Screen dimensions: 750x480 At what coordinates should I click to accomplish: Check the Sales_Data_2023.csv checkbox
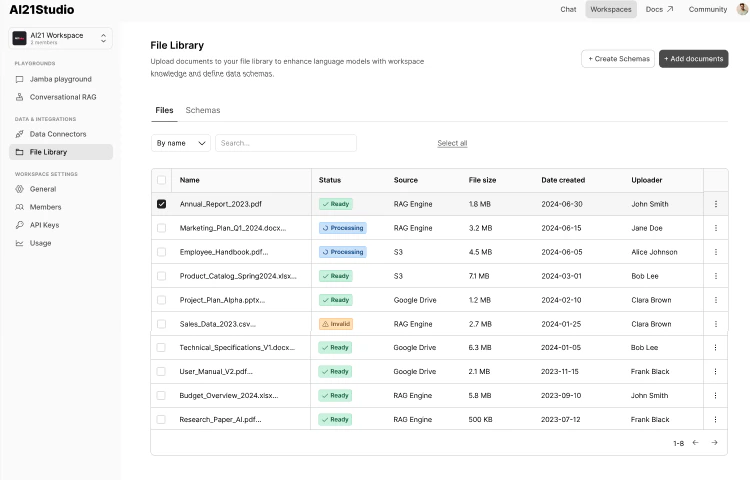click(161, 324)
